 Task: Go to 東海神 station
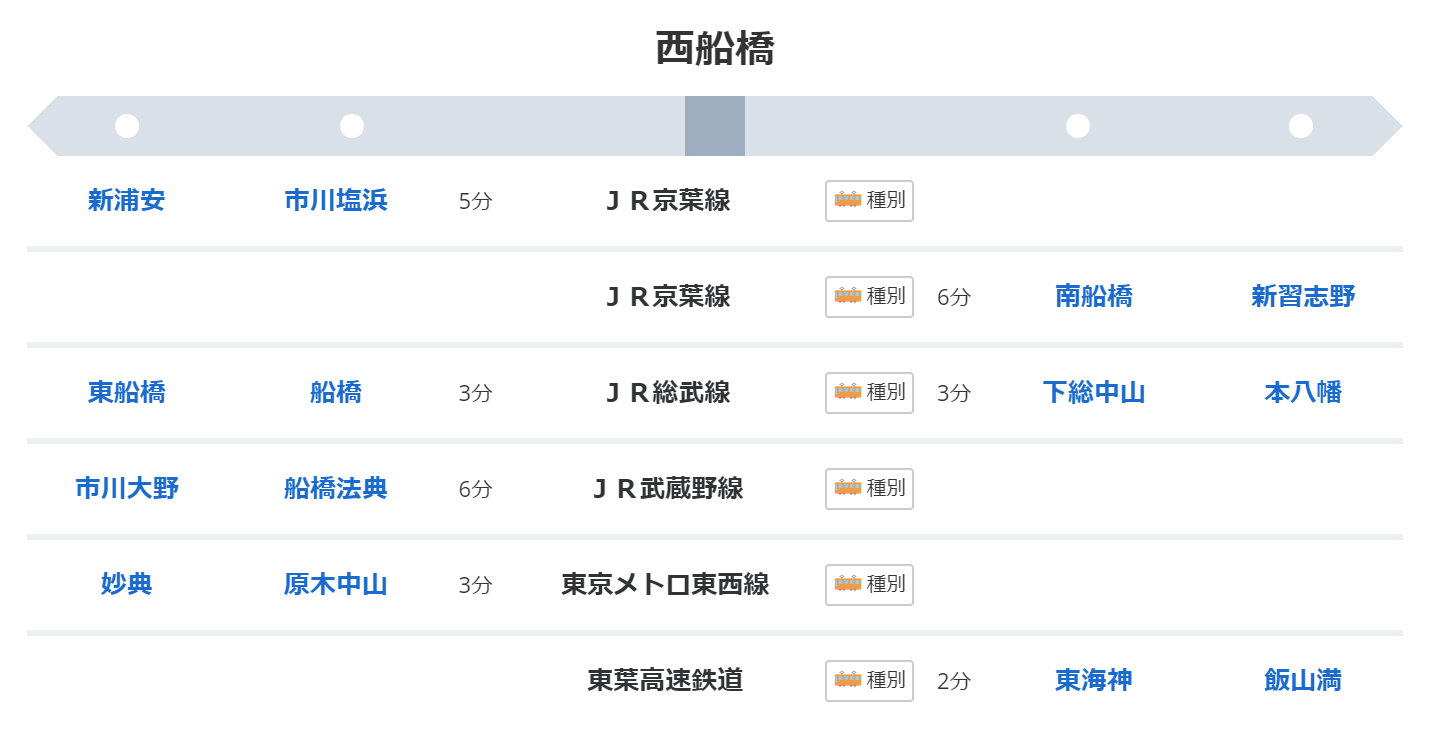pyautogui.click(x=1093, y=680)
